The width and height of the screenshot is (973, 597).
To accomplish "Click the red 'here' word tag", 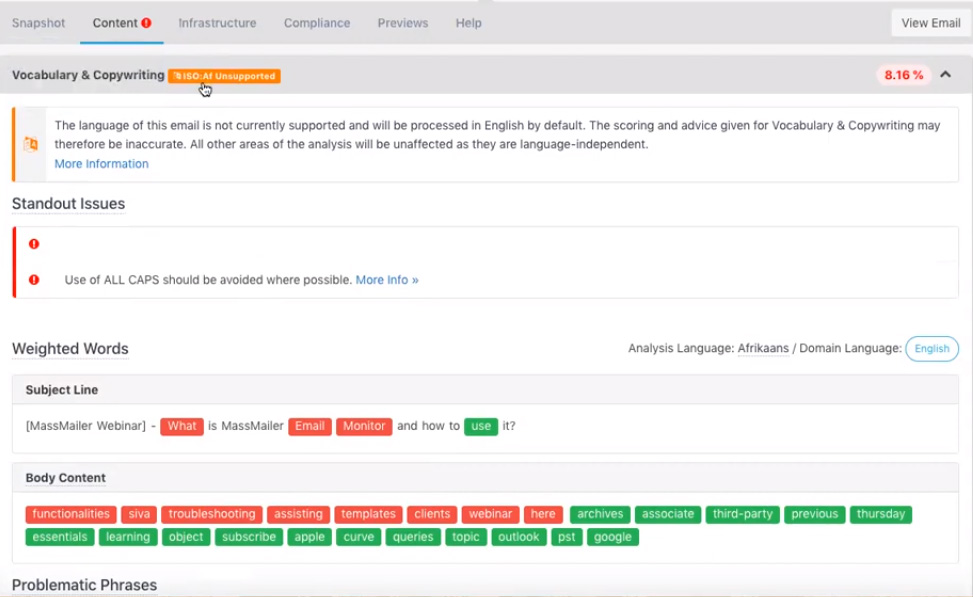I will (x=543, y=514).
